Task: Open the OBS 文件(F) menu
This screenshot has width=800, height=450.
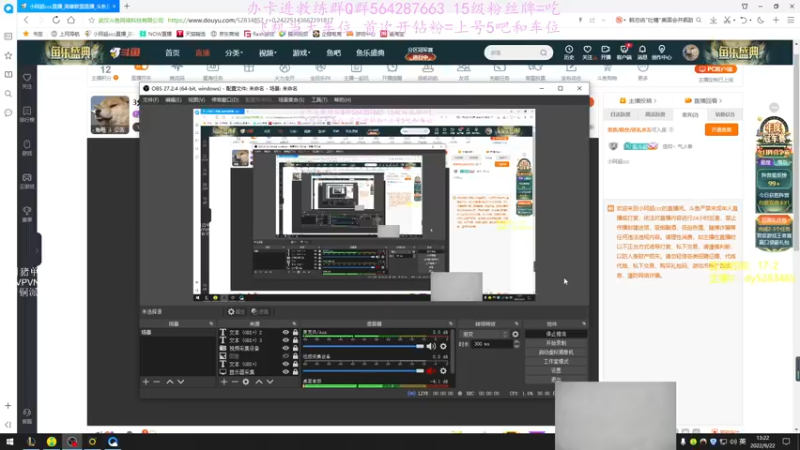Action: point(151,100)
